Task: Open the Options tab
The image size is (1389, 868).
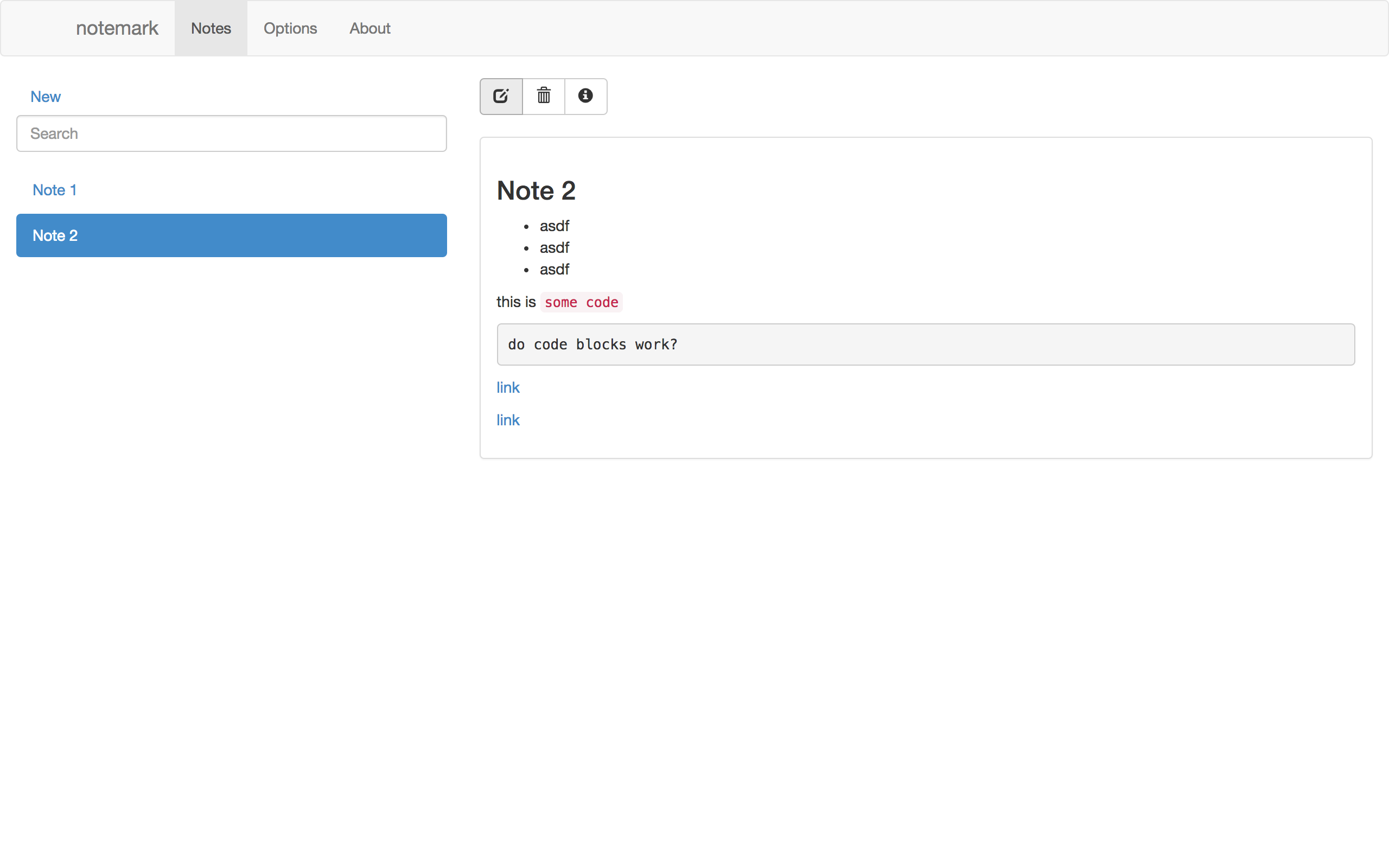Action: [x=290, y=28]
